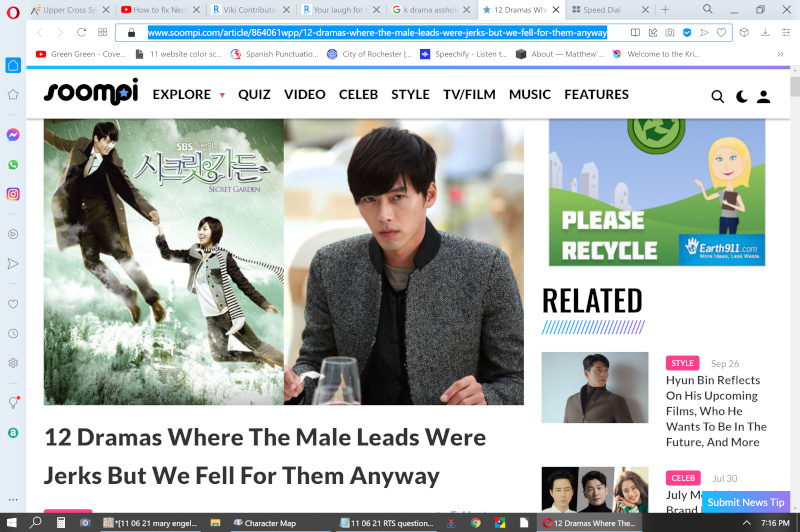
Task: Open the City of Rochester bookmark
Action: pos(369,54)
